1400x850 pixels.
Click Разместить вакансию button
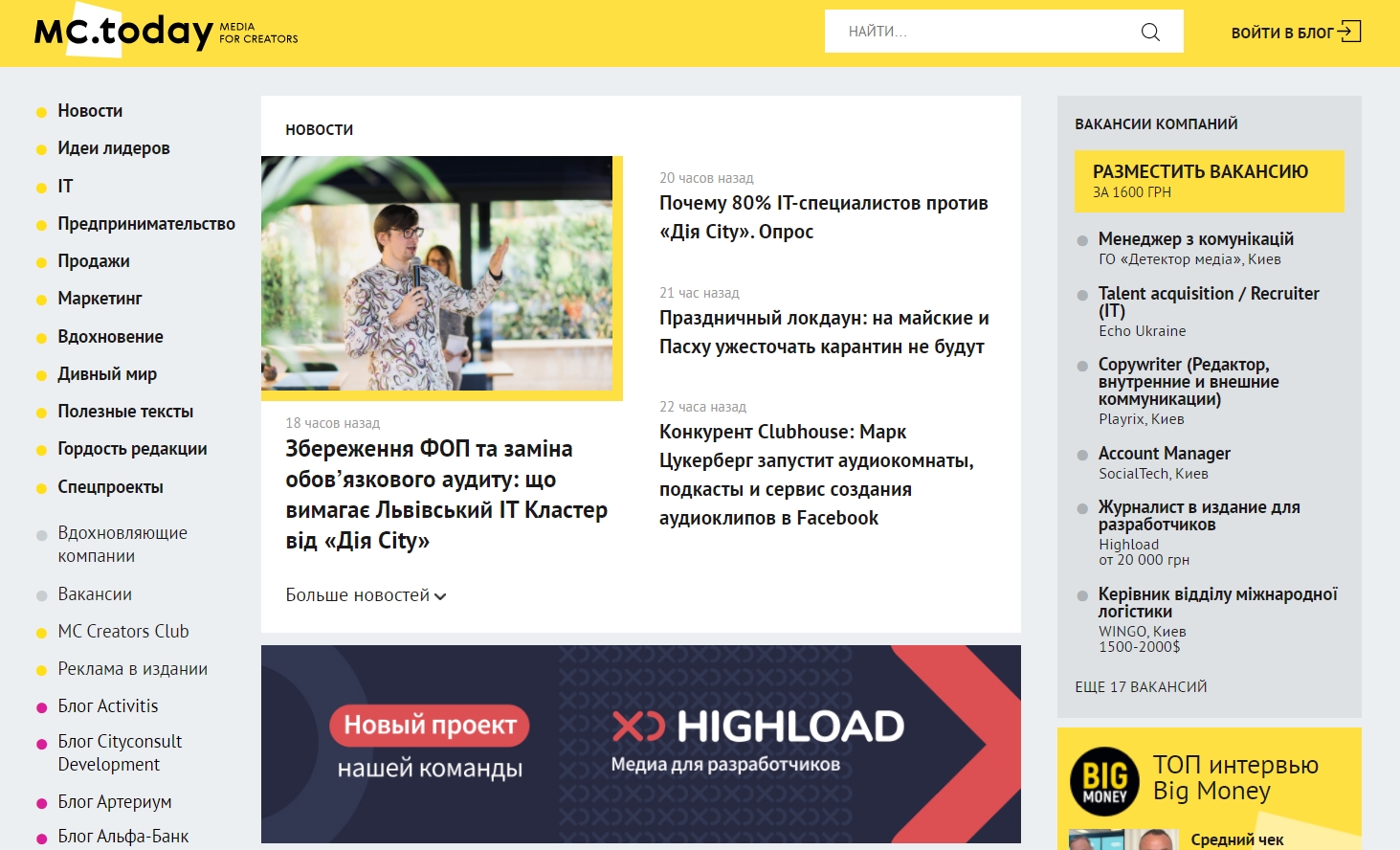point(1210,181)
